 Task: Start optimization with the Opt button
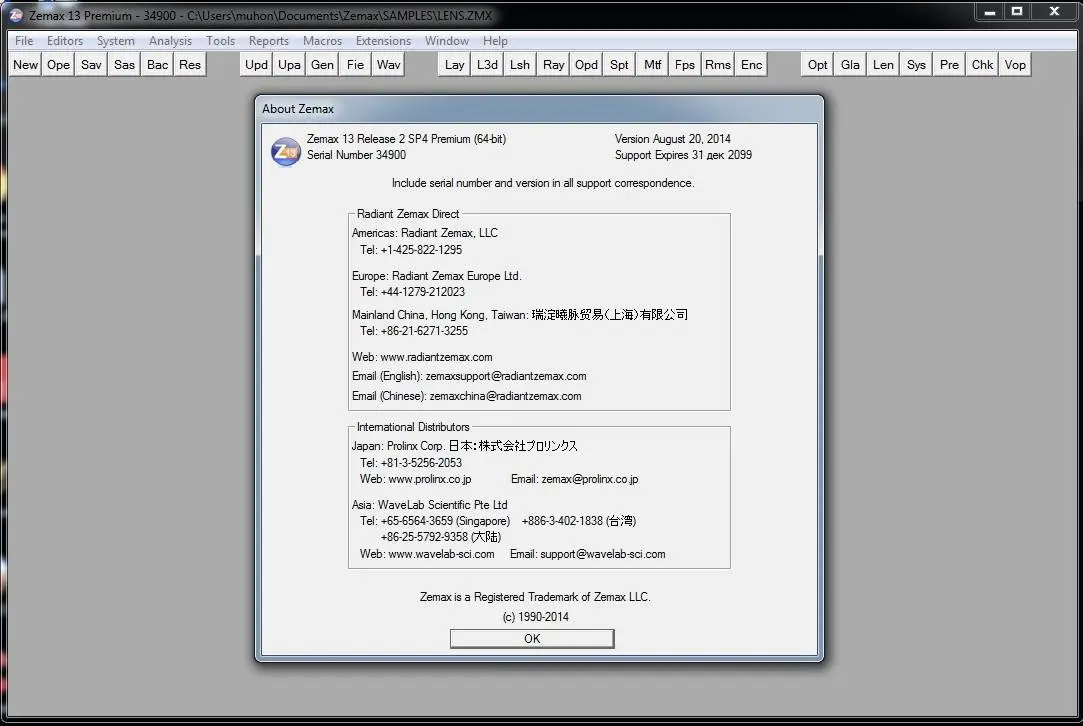click(818, 65)
